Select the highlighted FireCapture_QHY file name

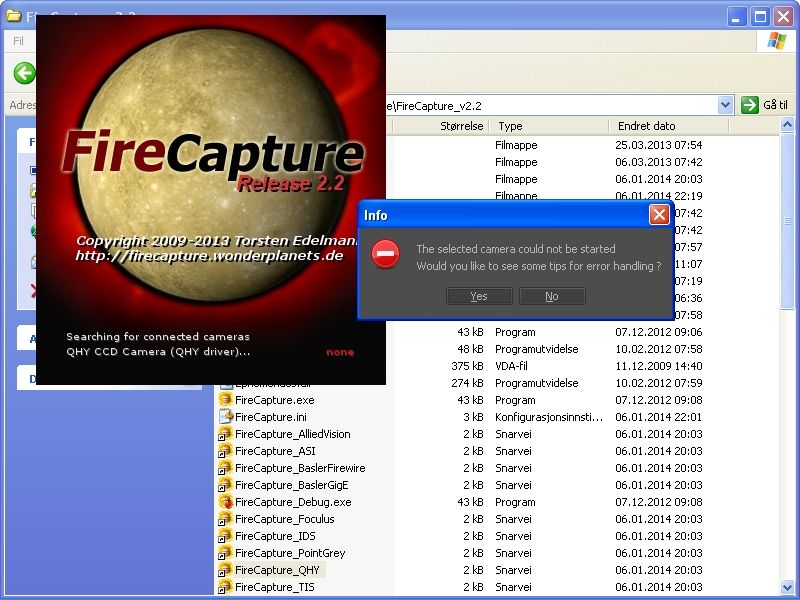[x=277, y=570]
